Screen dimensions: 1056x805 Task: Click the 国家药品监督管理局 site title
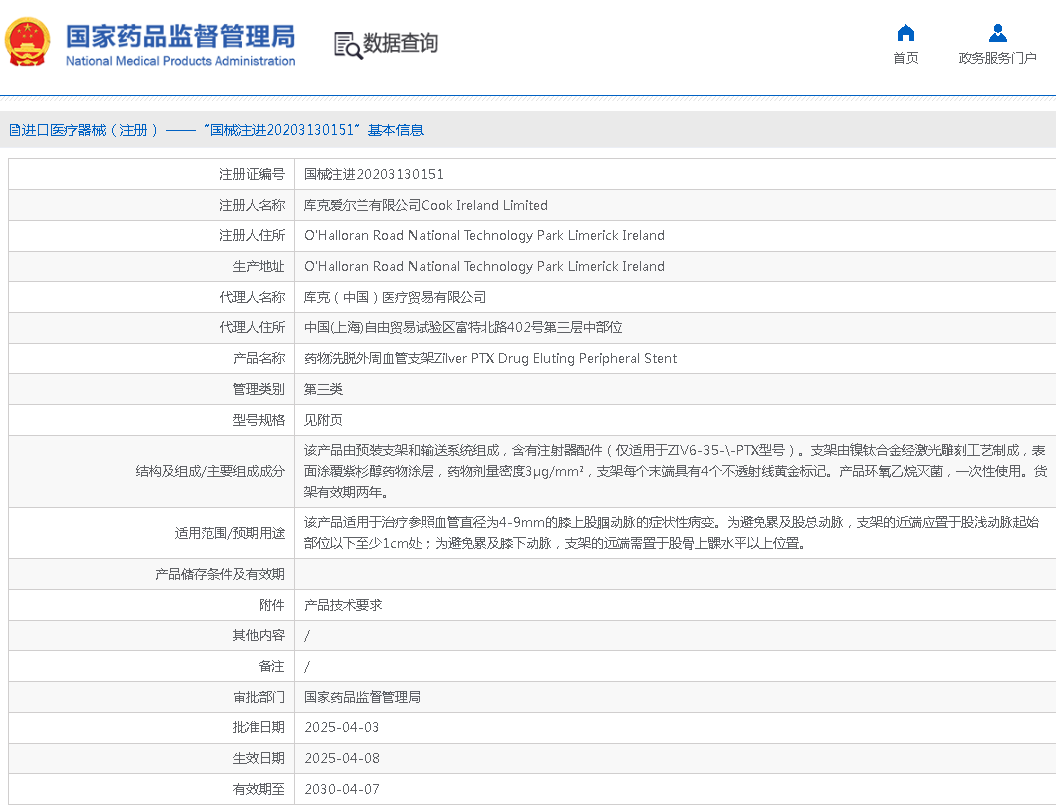[180, 36]
